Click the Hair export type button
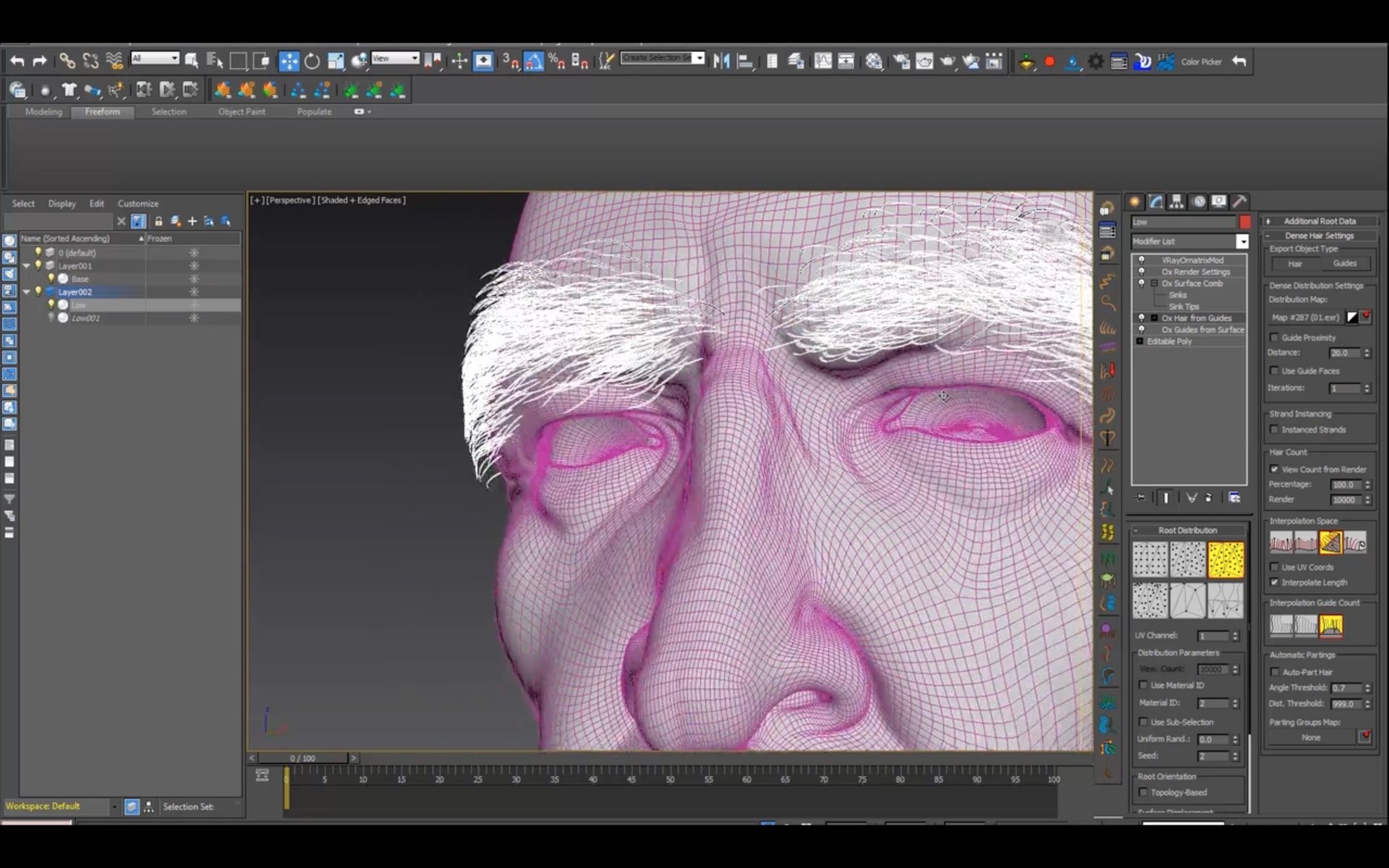 coord(1295,264)
